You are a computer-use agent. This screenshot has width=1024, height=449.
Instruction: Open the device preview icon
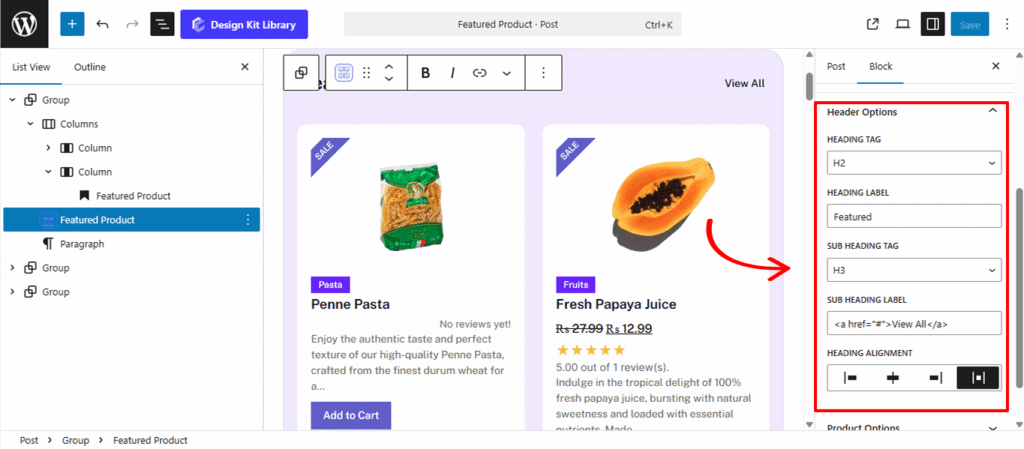pos(902,24)
